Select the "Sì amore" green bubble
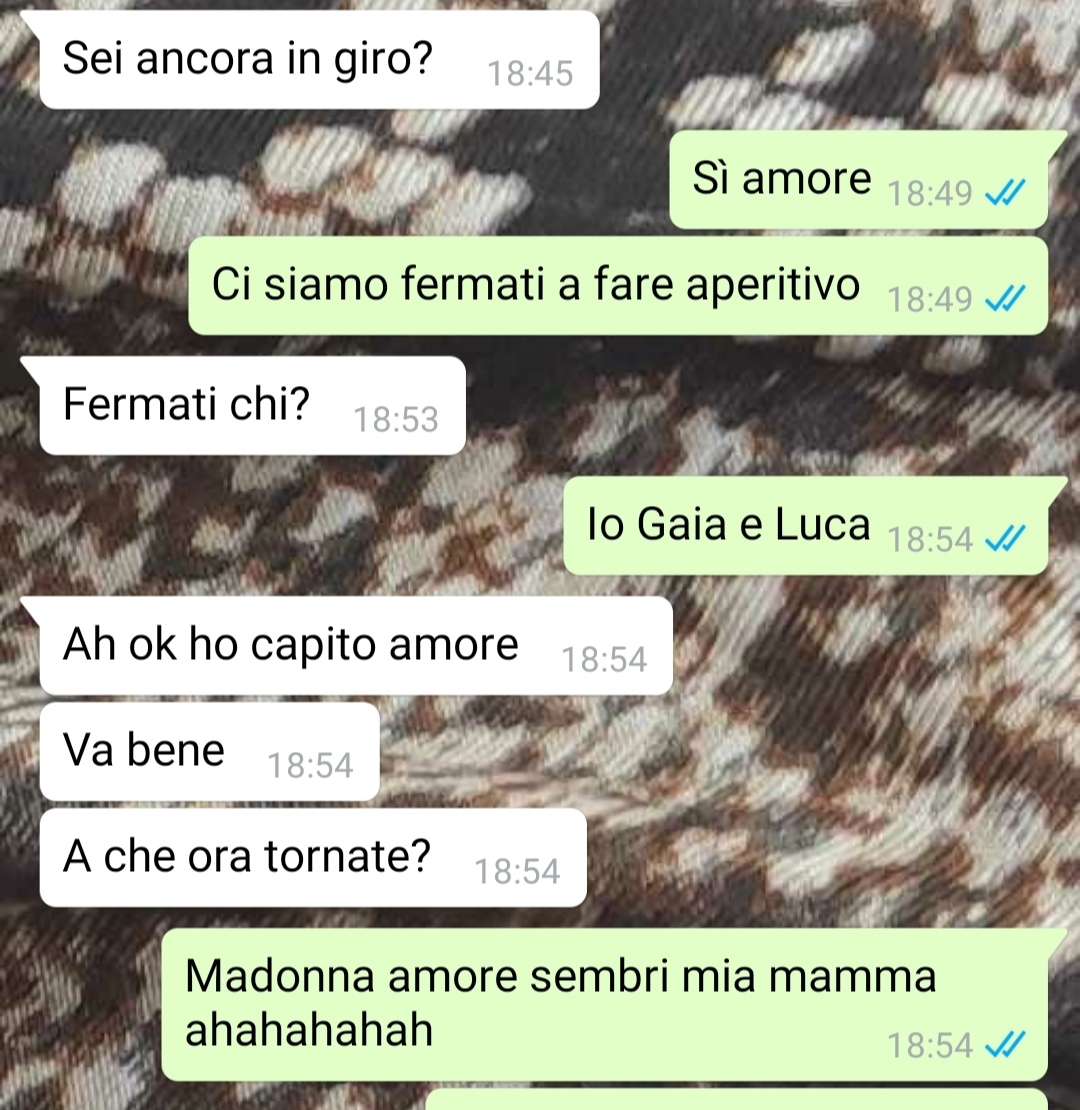Screen dimensions: 1080x1110 (x=858, y=180)
